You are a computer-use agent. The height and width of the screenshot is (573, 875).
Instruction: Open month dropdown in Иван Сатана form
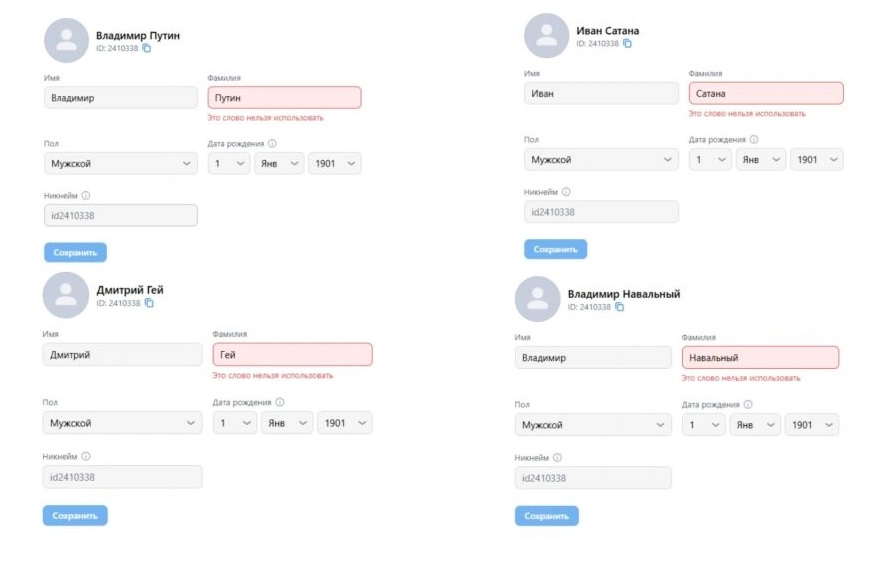pos(761,160)
